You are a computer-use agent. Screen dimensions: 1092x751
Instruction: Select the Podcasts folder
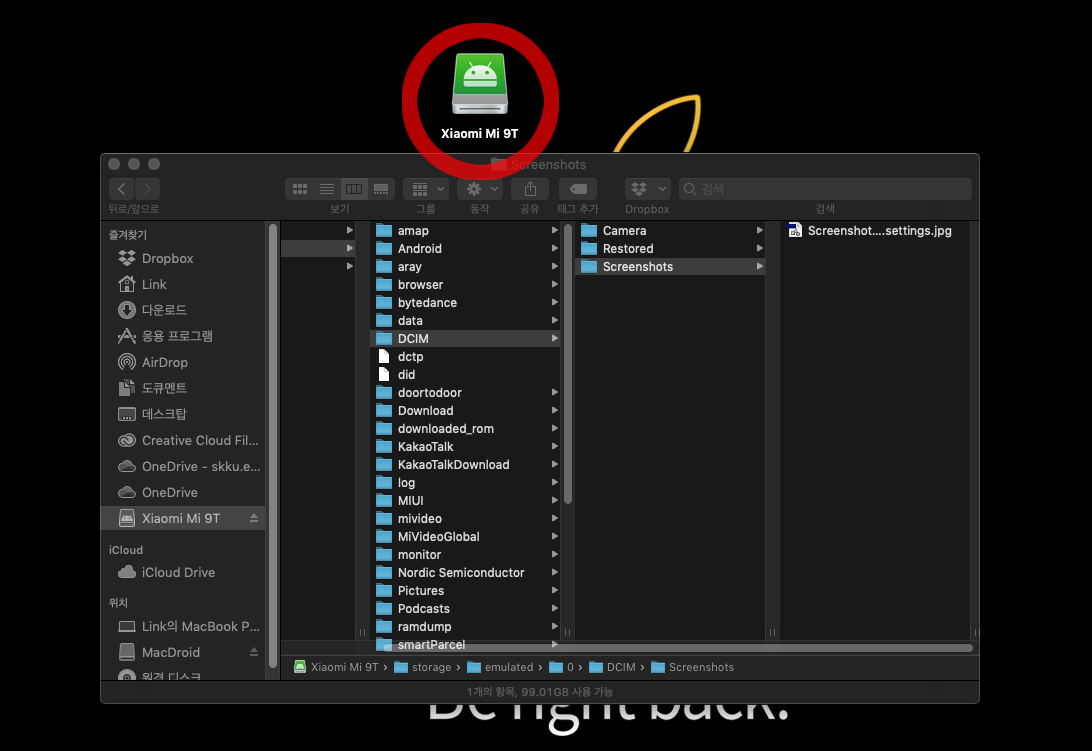[465, 609]
